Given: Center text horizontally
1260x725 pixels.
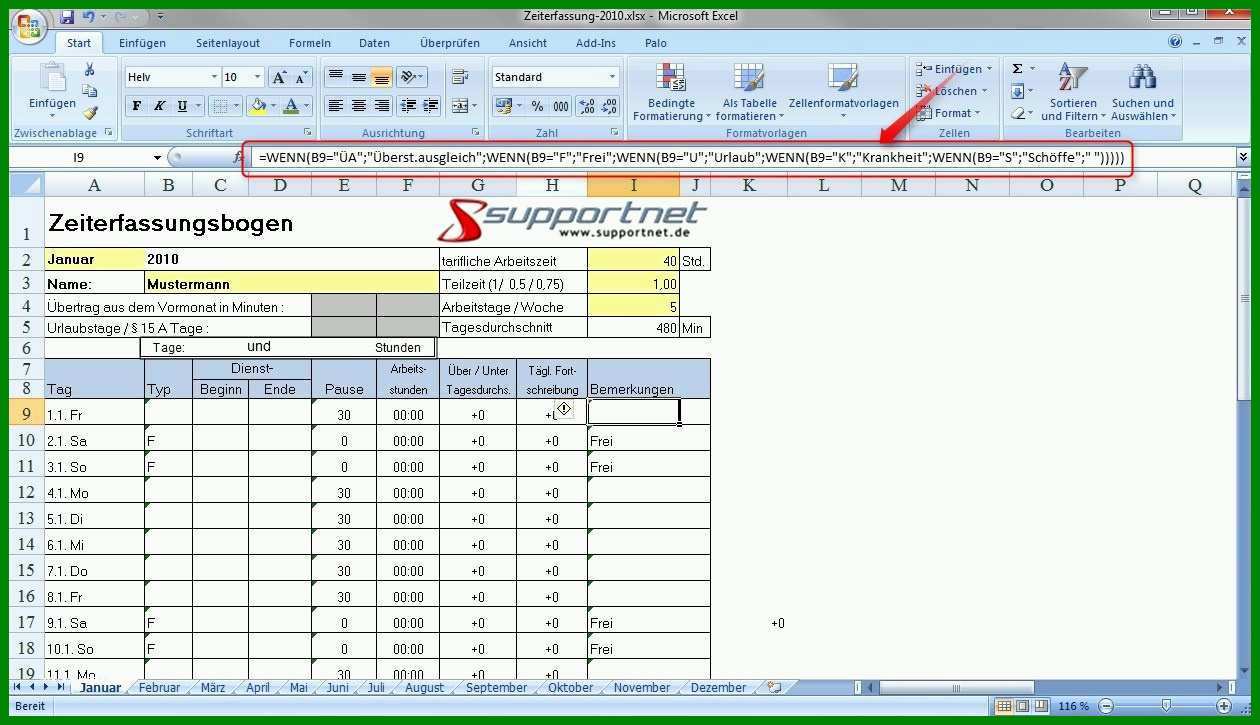Looking at the screenshot, I should (359, 106).
